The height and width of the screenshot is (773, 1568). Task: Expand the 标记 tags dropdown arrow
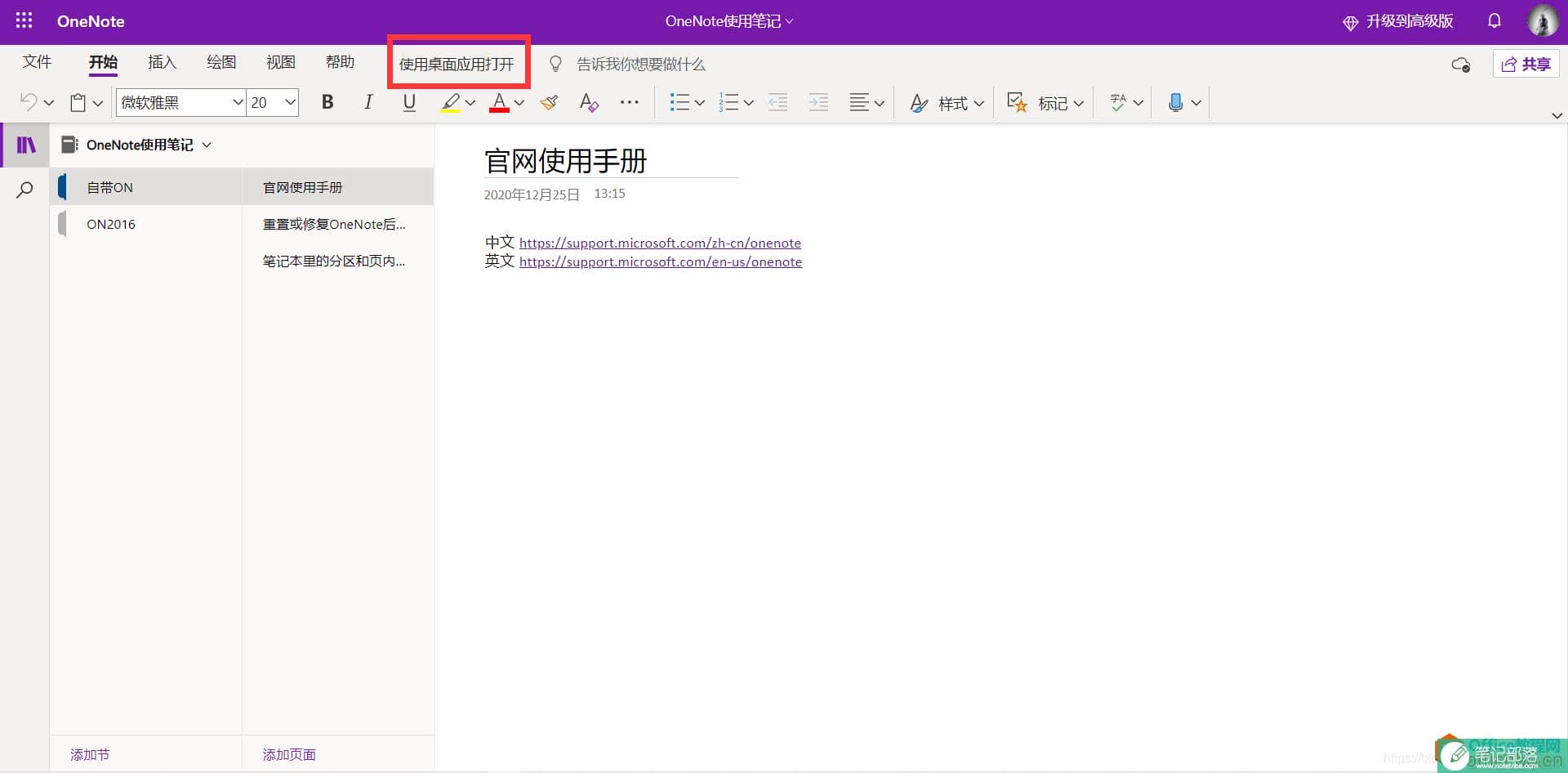[x=1078, y=103]
